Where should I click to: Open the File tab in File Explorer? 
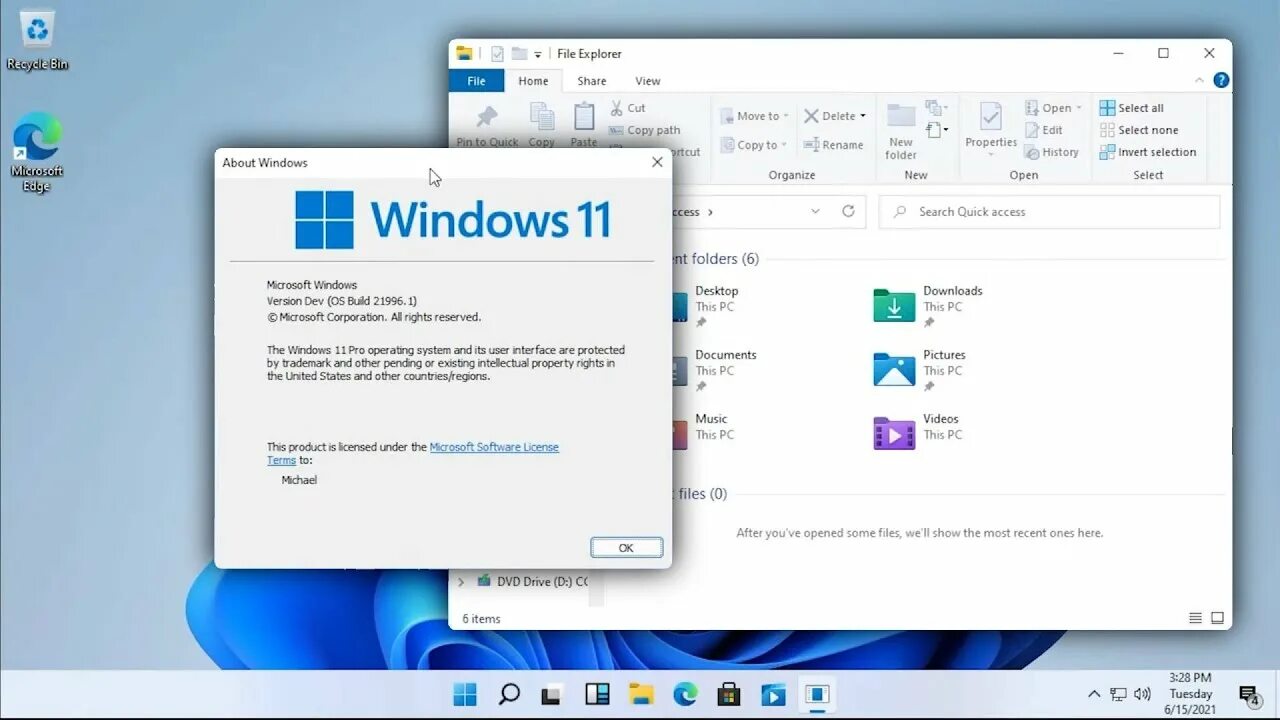click(x=476, y=81)
